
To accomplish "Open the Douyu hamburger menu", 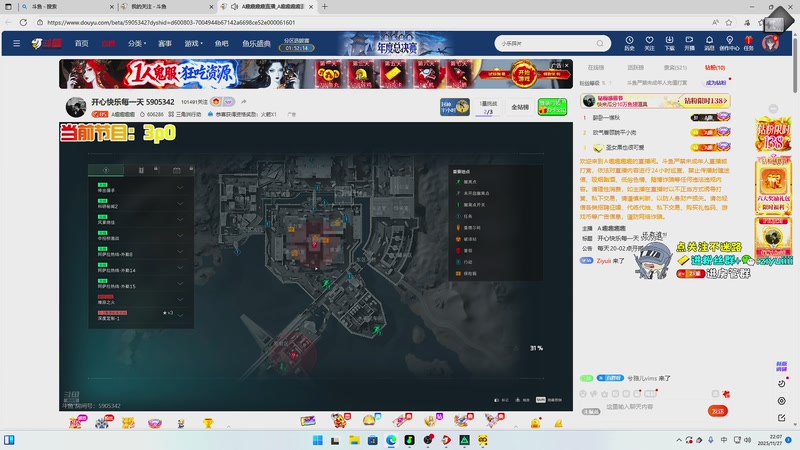I will click(x=16, y=43).
